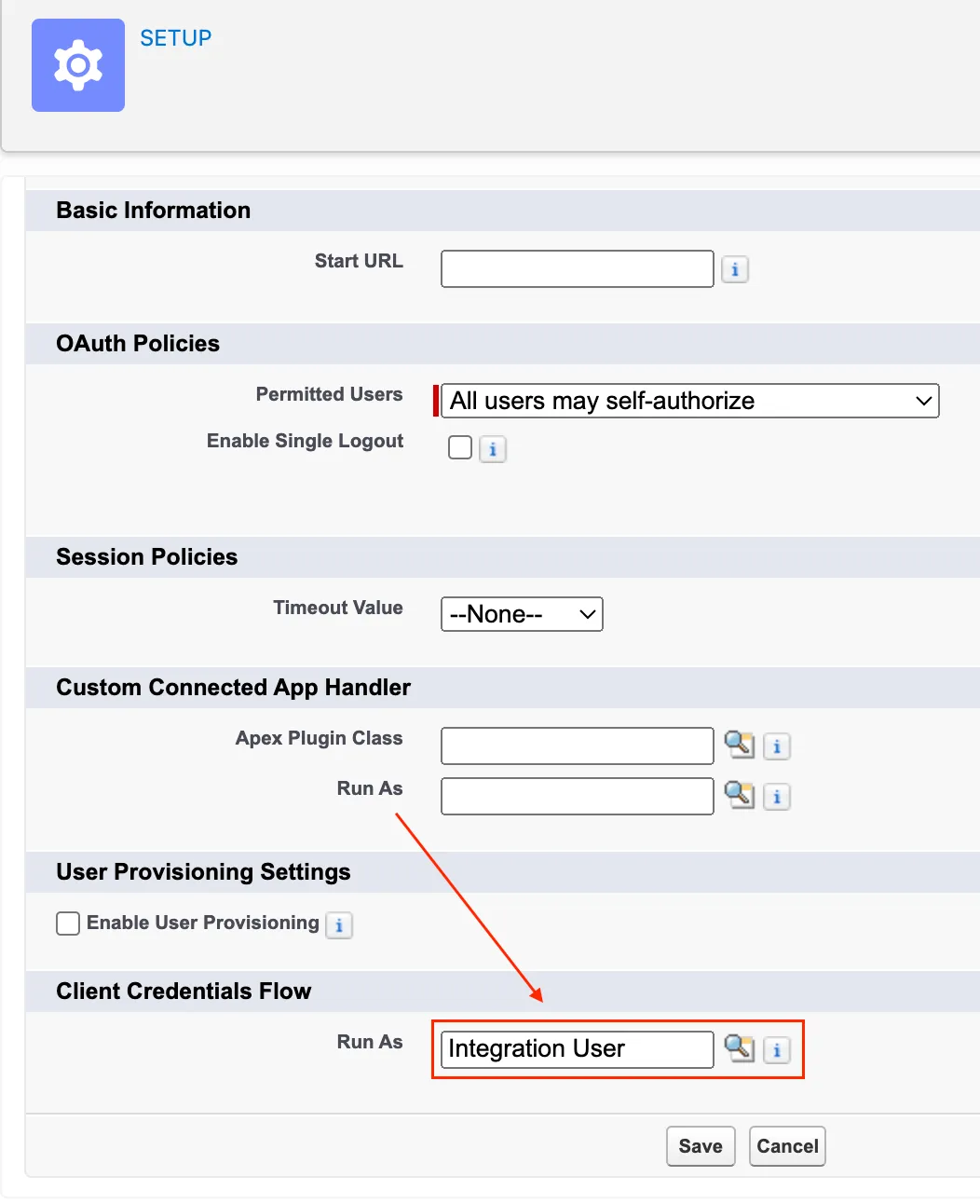Click the Enable User Provisioning info icon
Image resolution: width=980 pixels, height=1204 pixels.
(x=339, y=925)
